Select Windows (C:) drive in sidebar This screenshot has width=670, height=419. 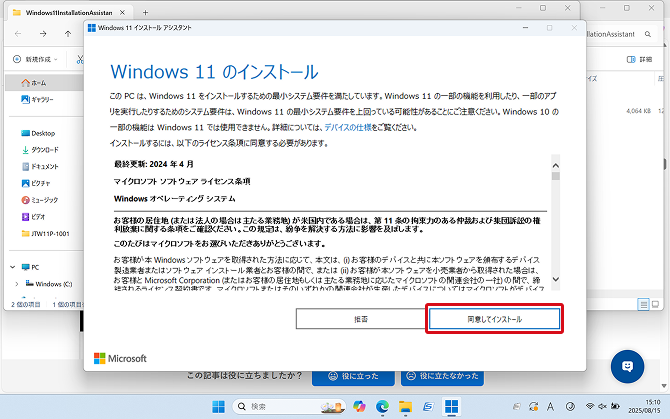[49, 284]
